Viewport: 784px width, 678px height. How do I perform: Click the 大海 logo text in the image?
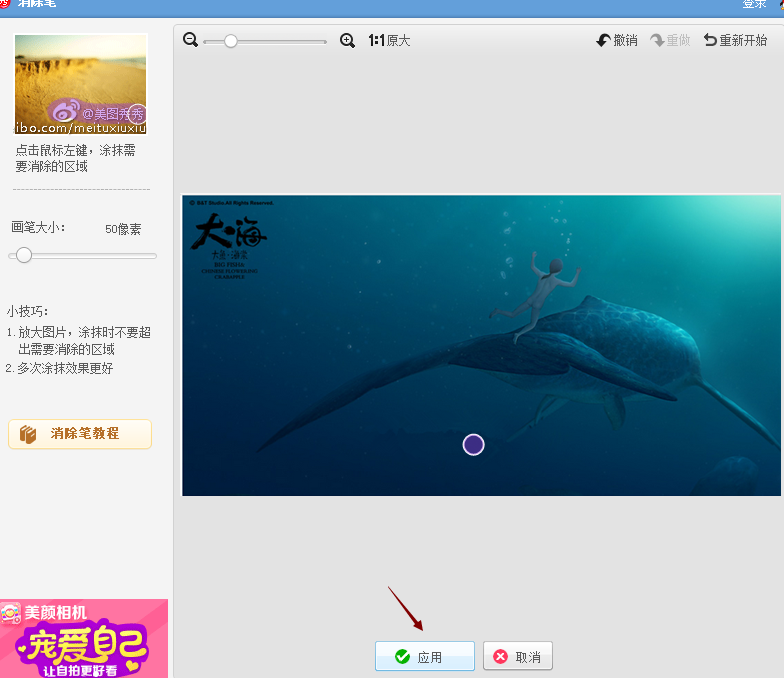pyautogui.click(x=229, y=231)
